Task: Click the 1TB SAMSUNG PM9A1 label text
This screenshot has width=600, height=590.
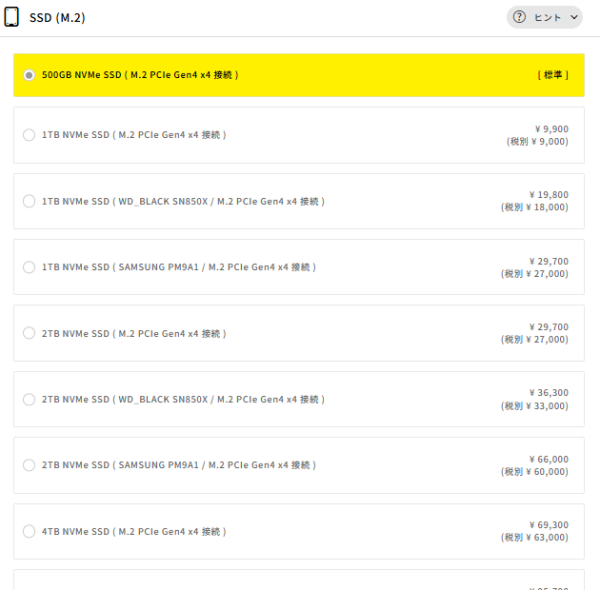Action: (x=179, y=267)
